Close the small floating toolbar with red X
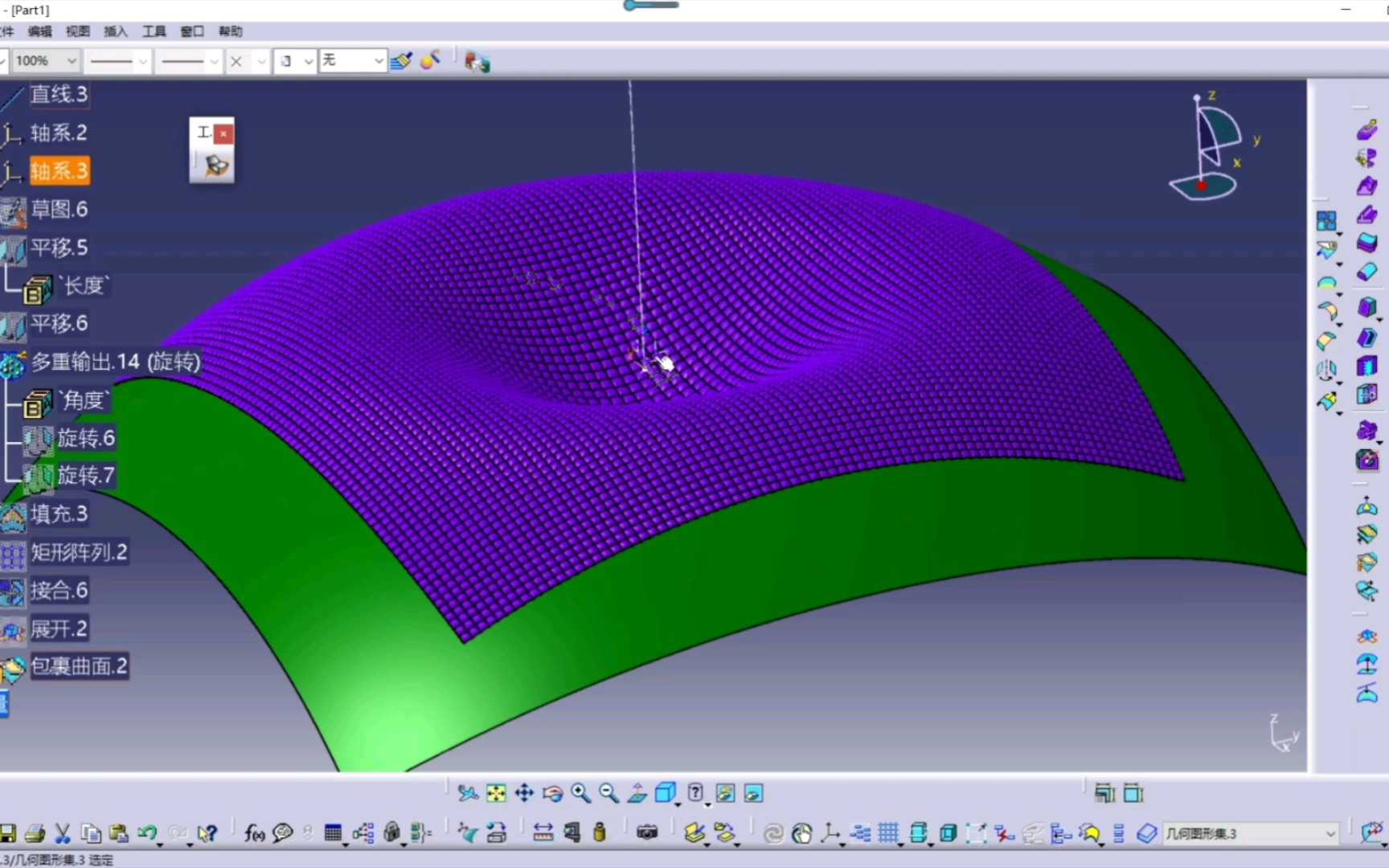The image size is (1389, 868). [224, 133]
